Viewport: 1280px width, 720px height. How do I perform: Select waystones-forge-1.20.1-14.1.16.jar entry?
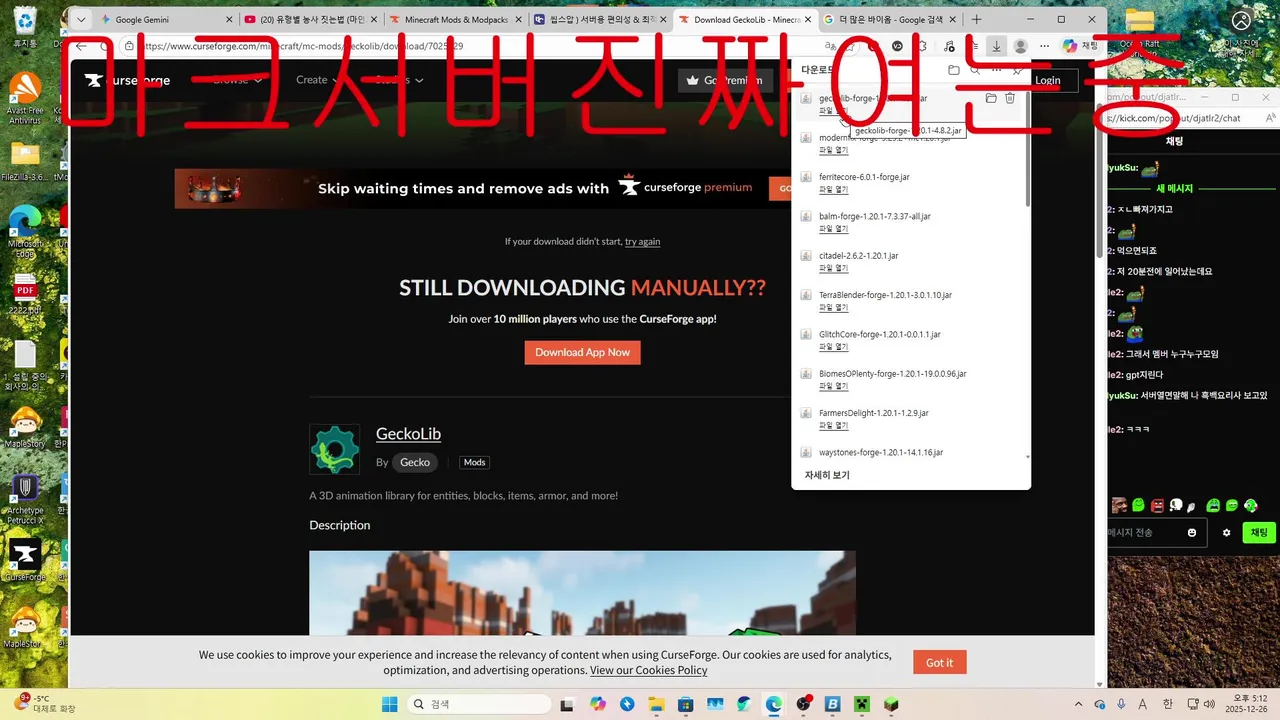click(x=881, y=452)
